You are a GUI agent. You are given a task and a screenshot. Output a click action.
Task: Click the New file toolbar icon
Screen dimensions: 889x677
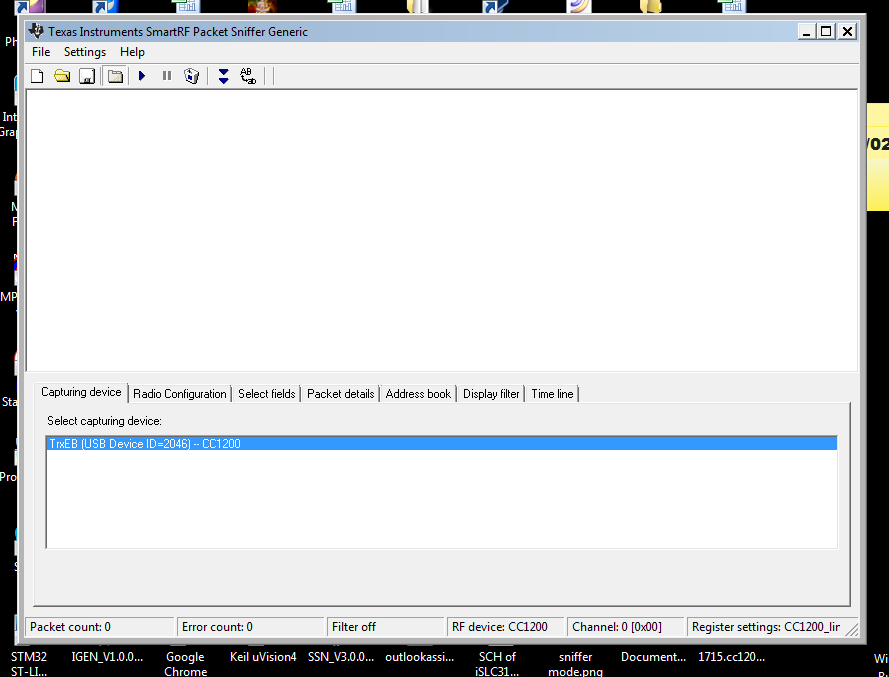click(x=37, y=76)
